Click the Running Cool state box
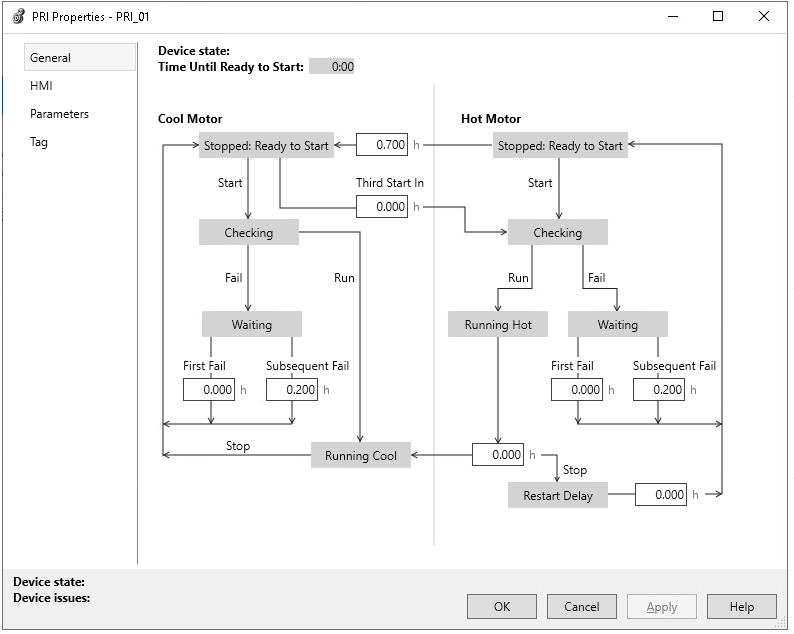The height and width of the screenshot is (634, 794). [x=361, y=455]
